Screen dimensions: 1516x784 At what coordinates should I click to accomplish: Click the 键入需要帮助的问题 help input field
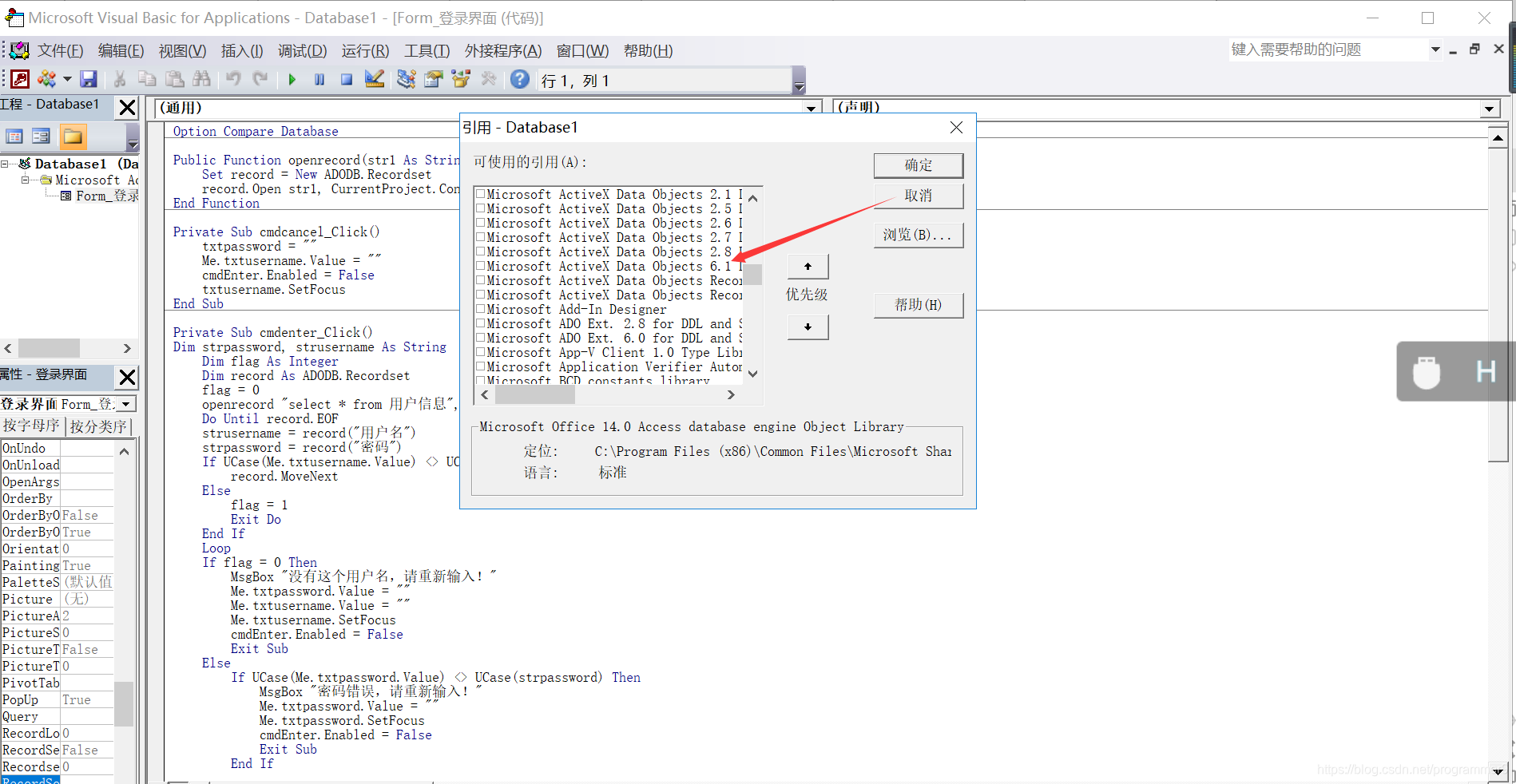[1328, 49]
